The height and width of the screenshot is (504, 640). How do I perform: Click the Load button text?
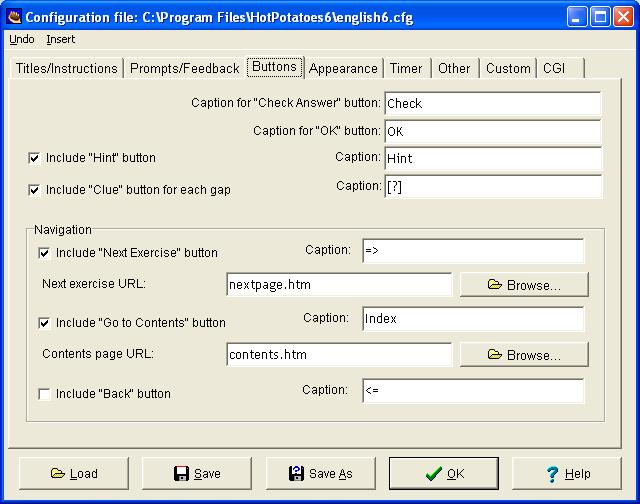[84, 474]
